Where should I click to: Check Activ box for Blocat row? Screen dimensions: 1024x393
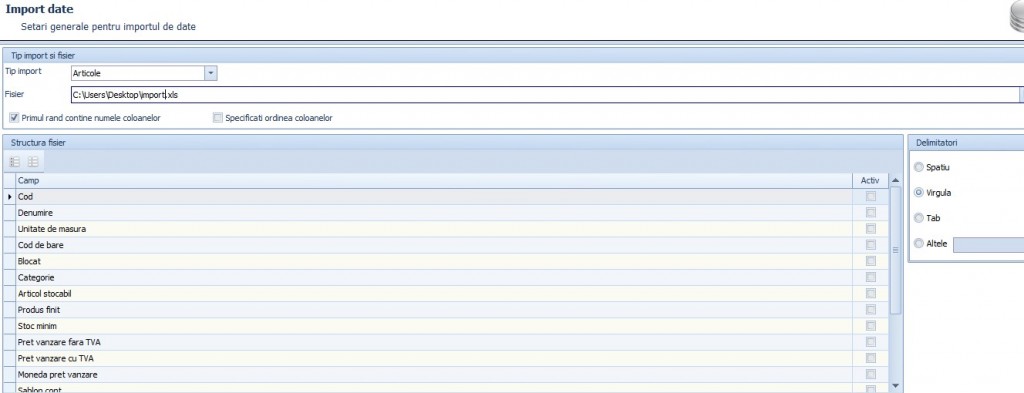pyautogui.click(x=871, y=261)
